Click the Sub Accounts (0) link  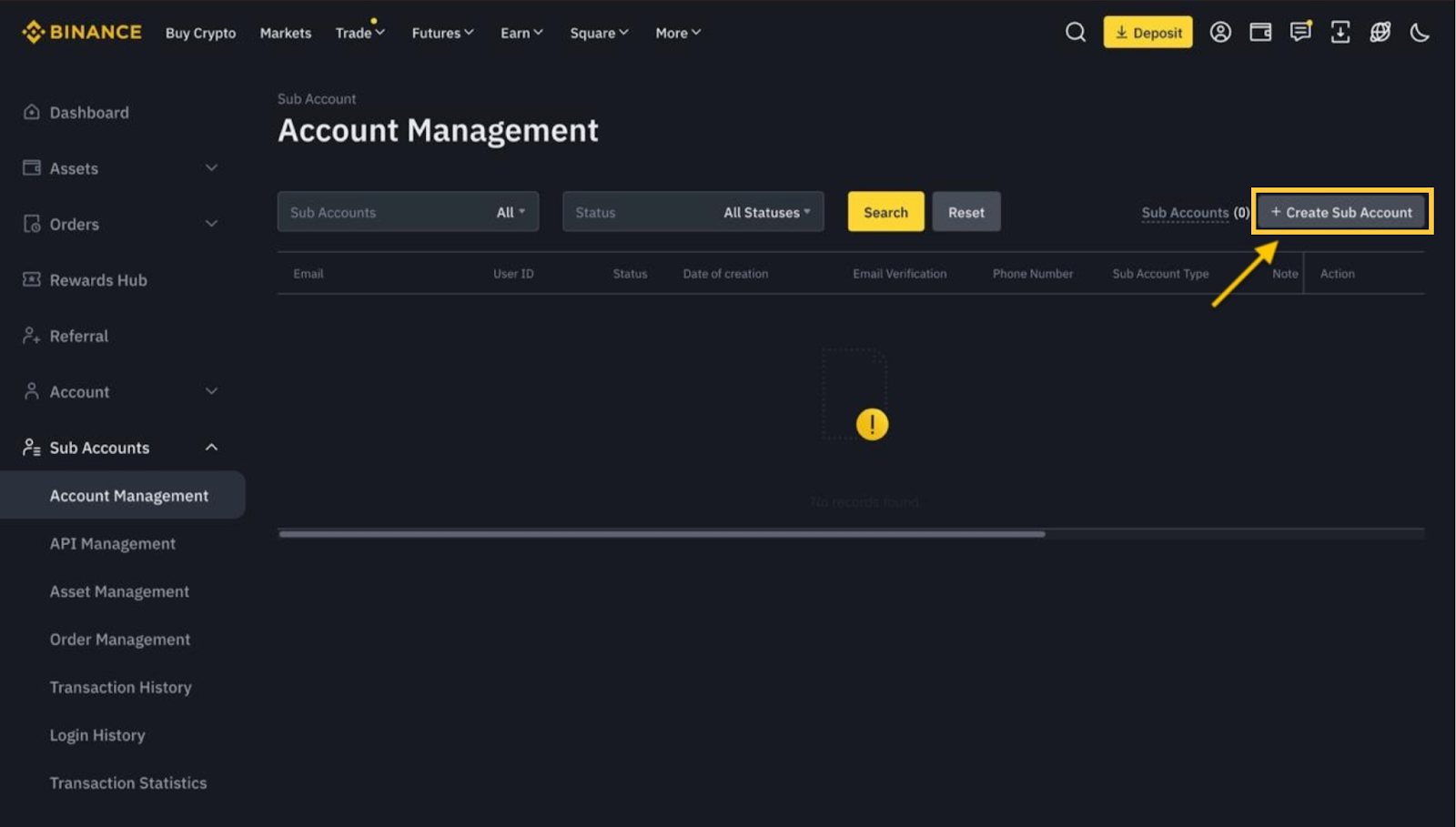point(1196,212)
